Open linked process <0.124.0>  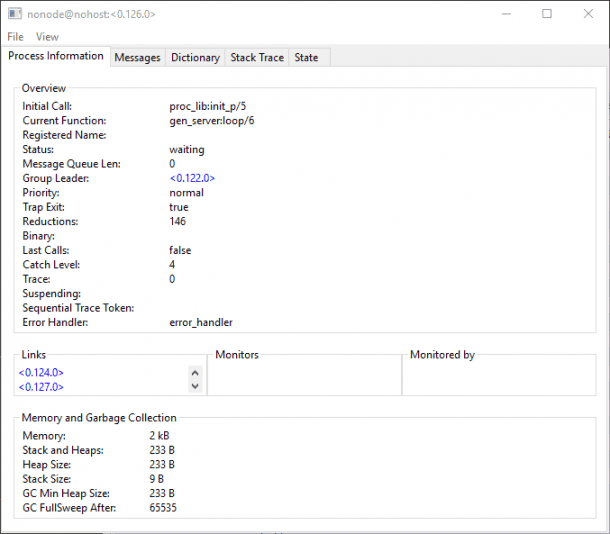(x=41, y=372)
